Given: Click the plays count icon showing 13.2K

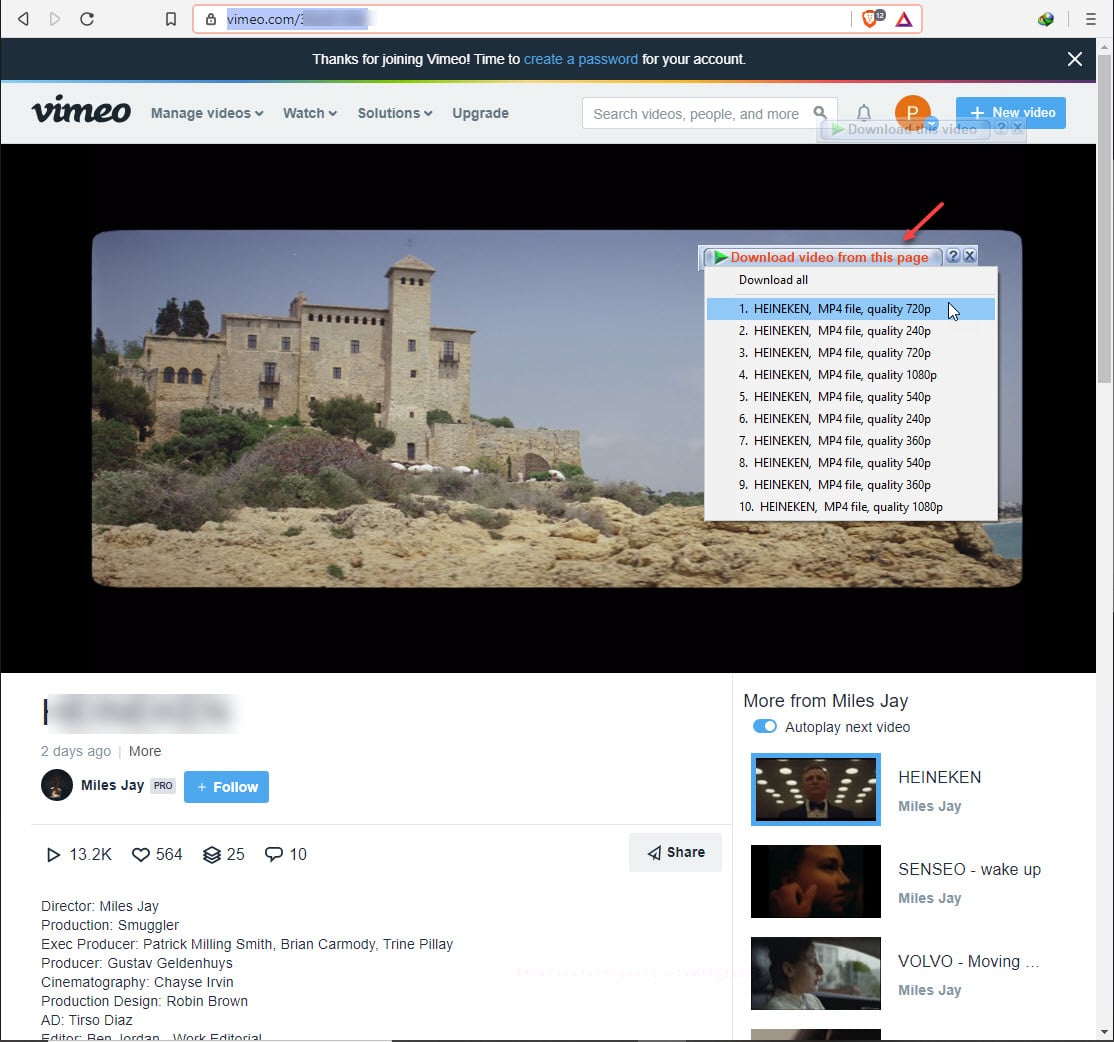Looking at the screenshot, I should [53, 854].
